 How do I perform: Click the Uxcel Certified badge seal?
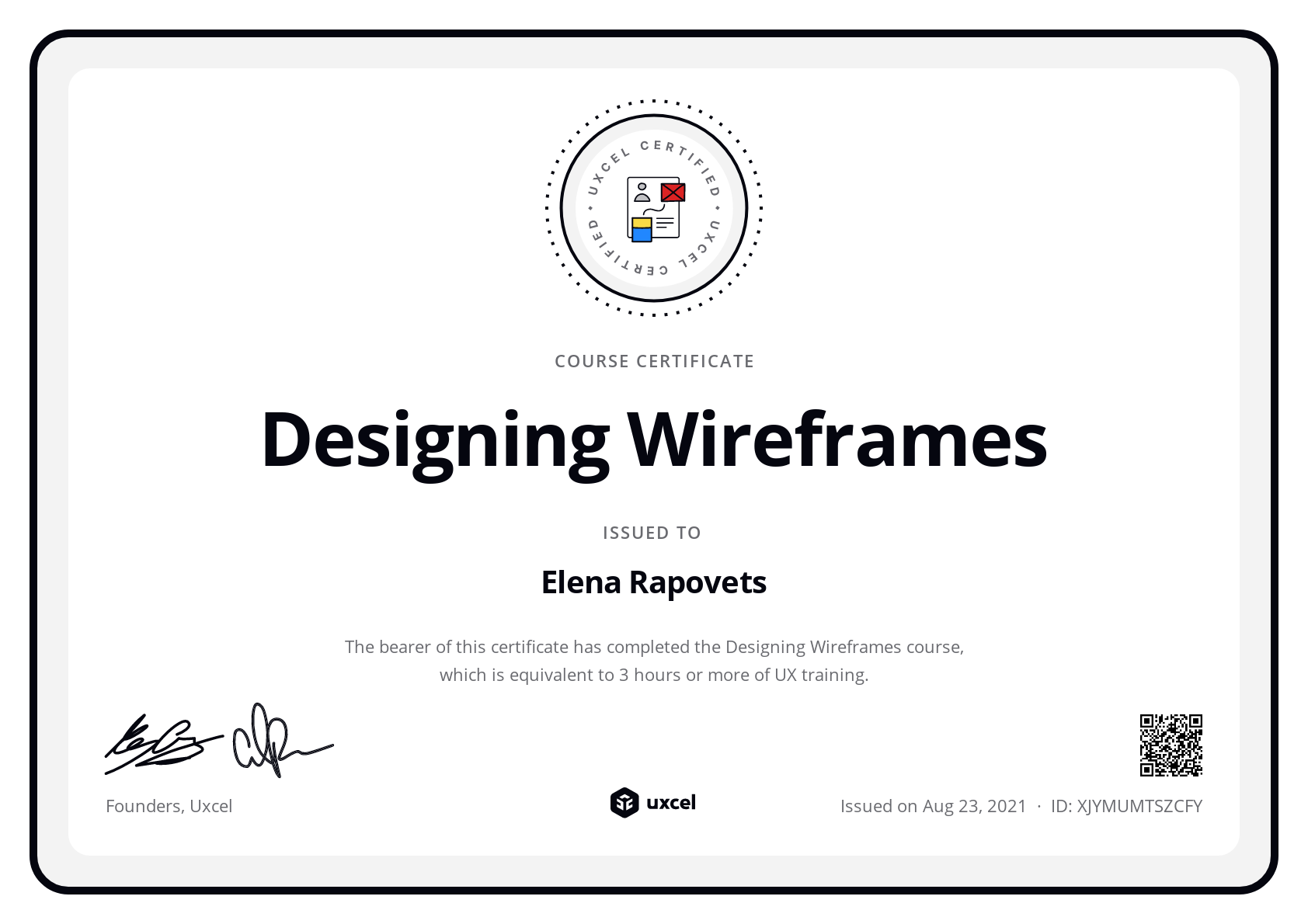coord(654,208)
